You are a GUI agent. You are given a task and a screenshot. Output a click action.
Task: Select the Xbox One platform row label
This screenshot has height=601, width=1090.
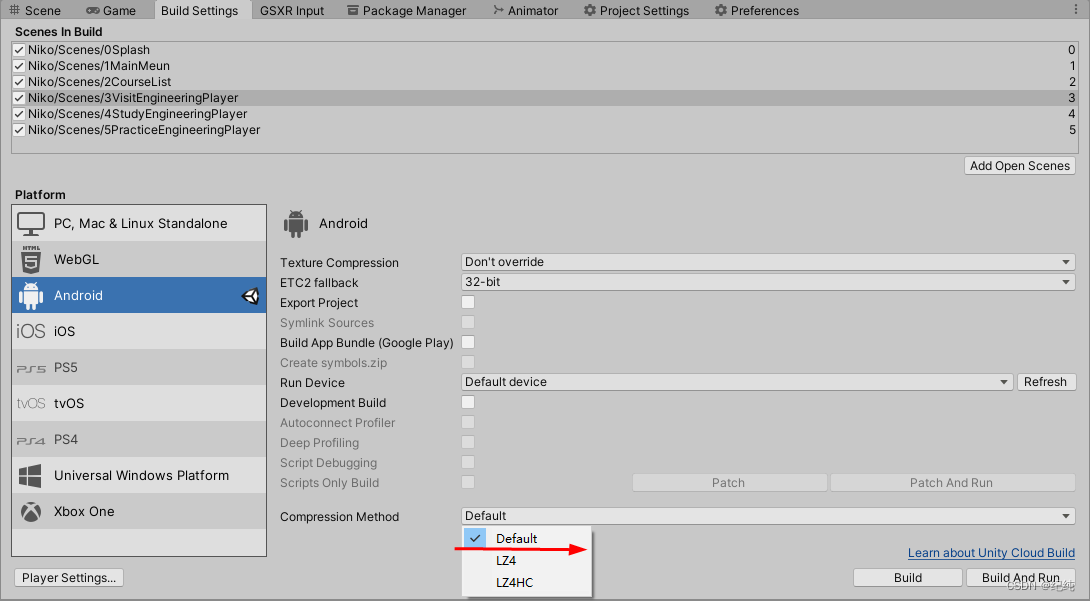pyautogui.click(x=84, y=512)
